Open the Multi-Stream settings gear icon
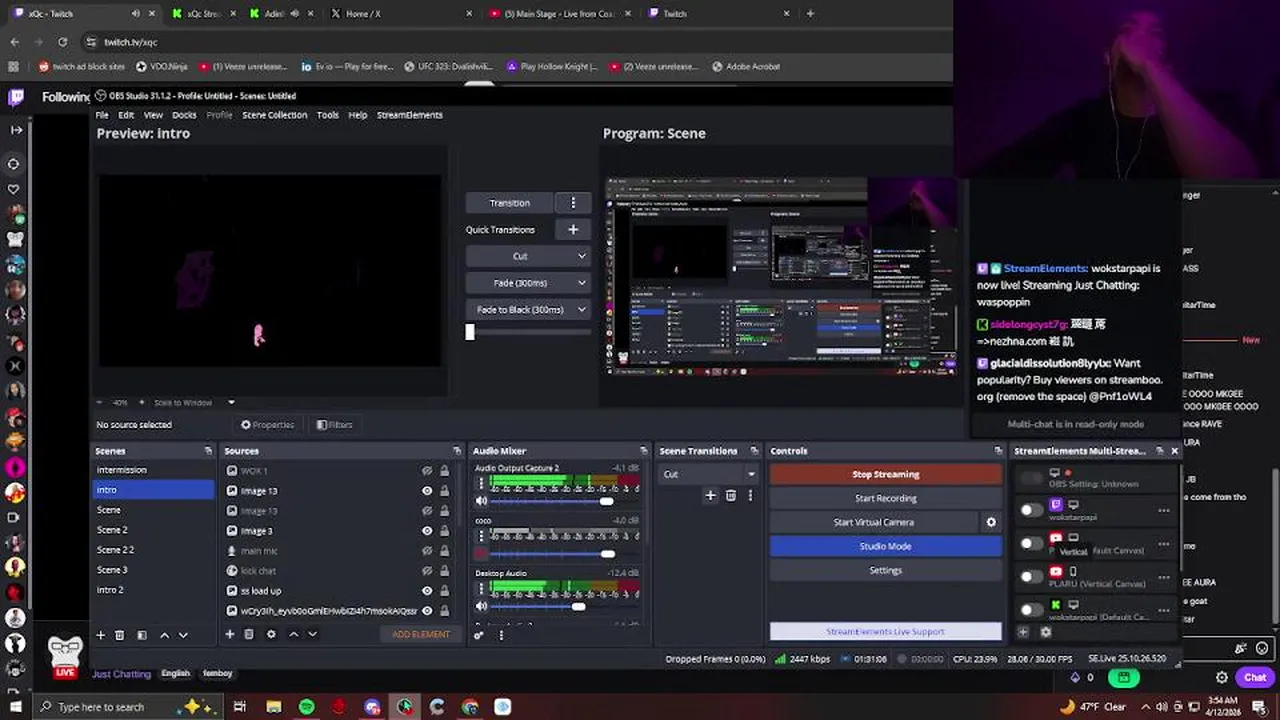This screenshot has width=1280, height=720. pyautogui.click(x=1046, y=632)
